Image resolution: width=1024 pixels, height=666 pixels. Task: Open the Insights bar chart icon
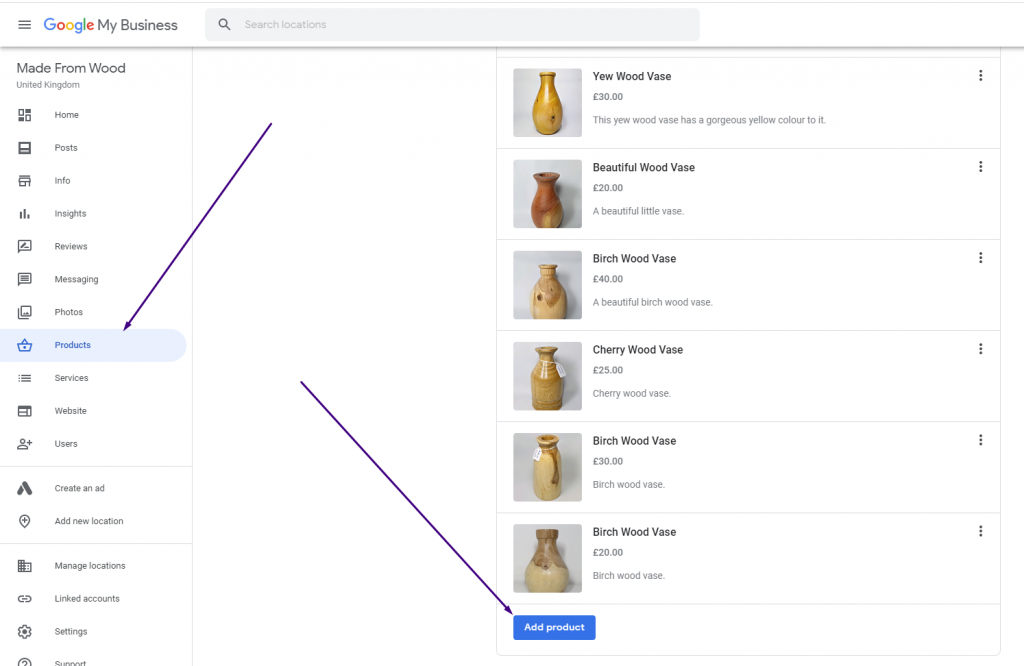(25, 214)
